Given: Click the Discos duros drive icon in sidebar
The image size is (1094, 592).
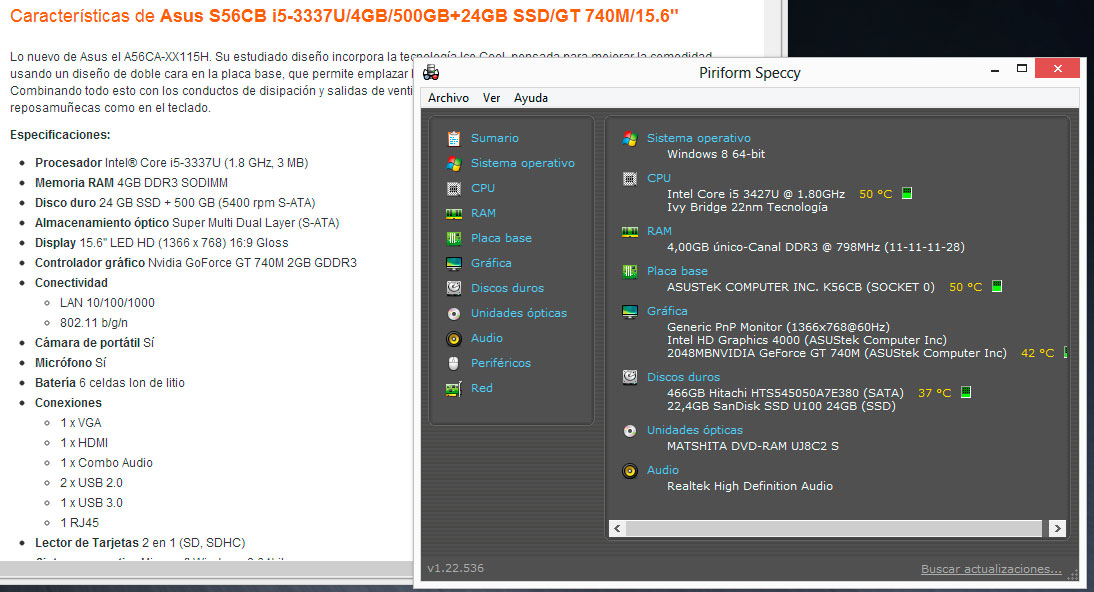Looking at the screenshot, I should coord(454,288).
